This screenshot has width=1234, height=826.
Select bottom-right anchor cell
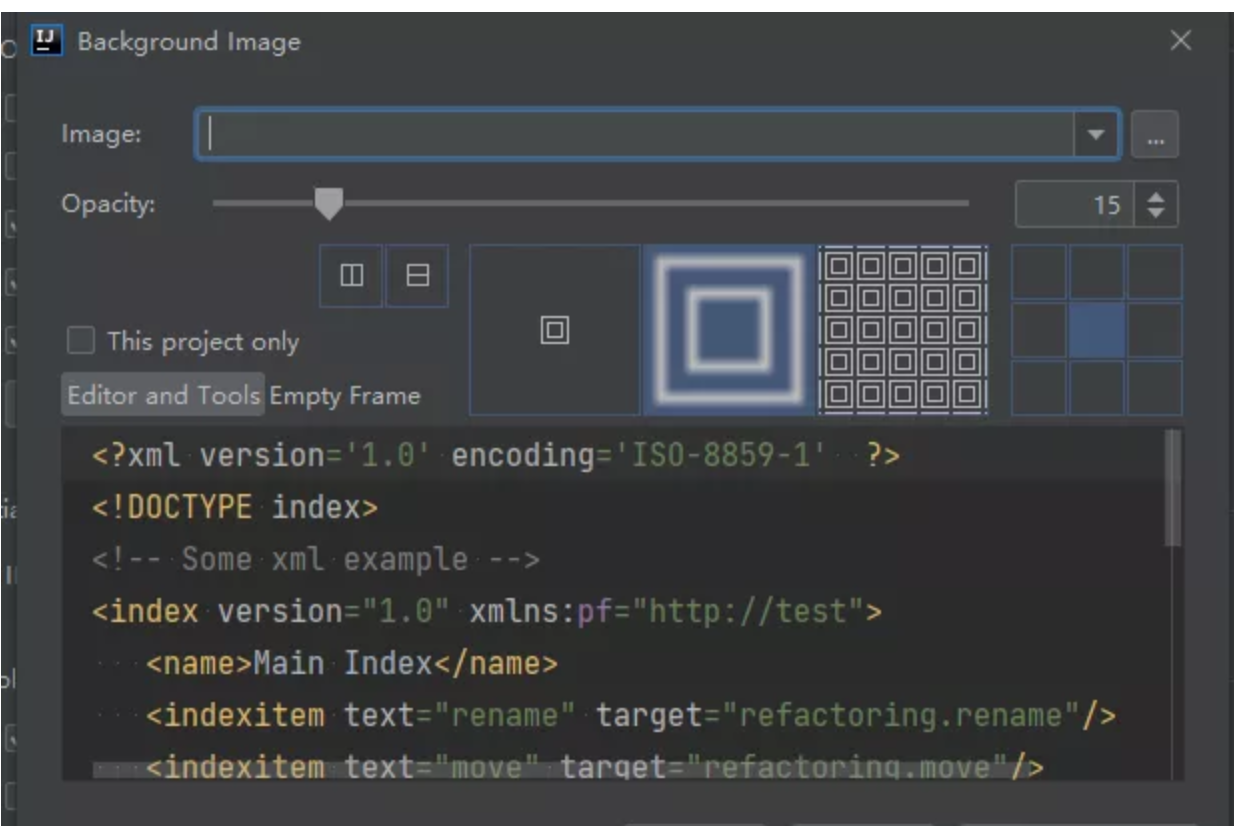pyautogui.click(x=1155, y=388)
